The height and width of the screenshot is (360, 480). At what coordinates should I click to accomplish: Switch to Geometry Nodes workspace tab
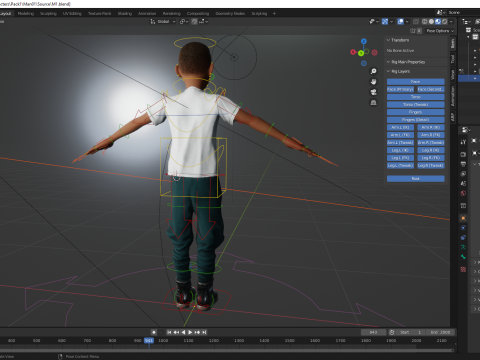(x=230, y=14)
